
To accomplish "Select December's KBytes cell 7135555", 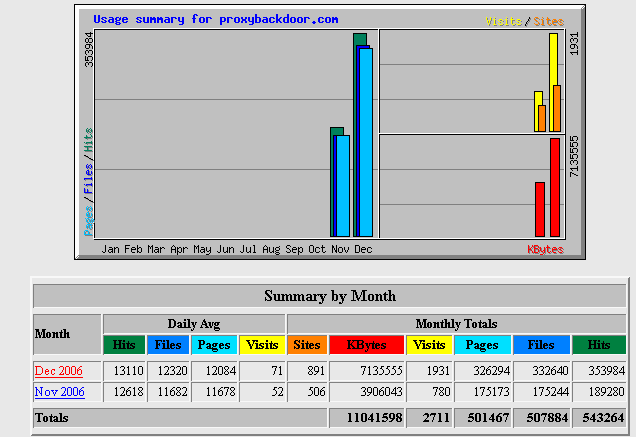I will 365,371.
